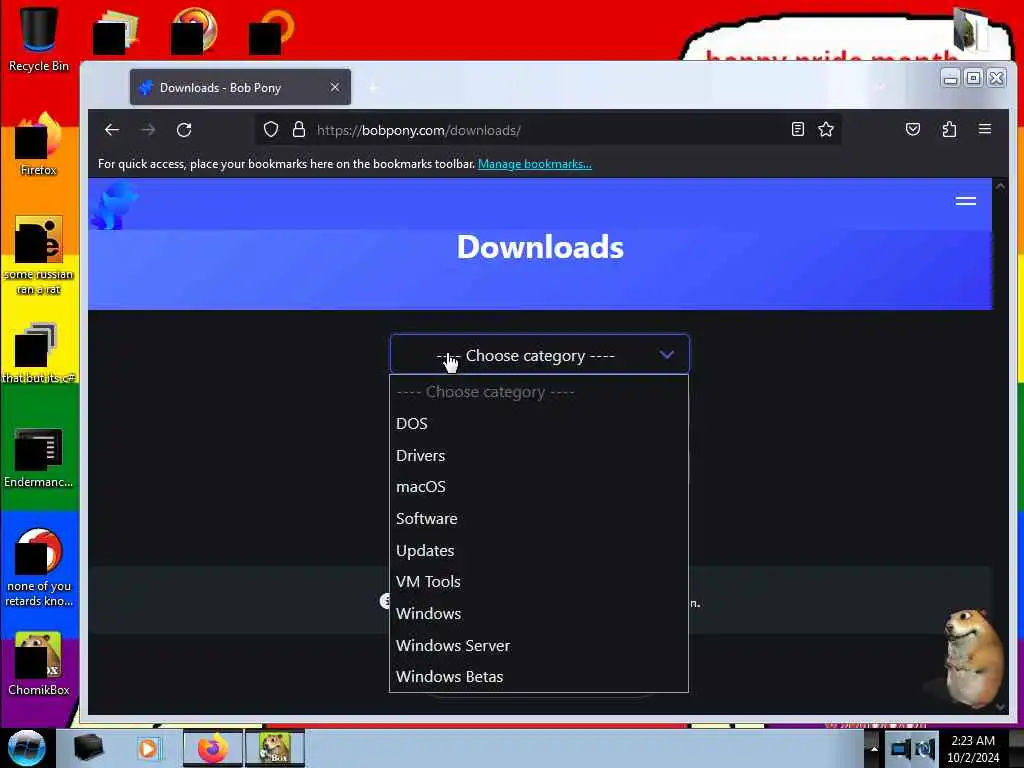The width and height of the screenshot is (1024, 768).
Task: Select the Recycle Bin desktop icon
Action: (39, 39)
